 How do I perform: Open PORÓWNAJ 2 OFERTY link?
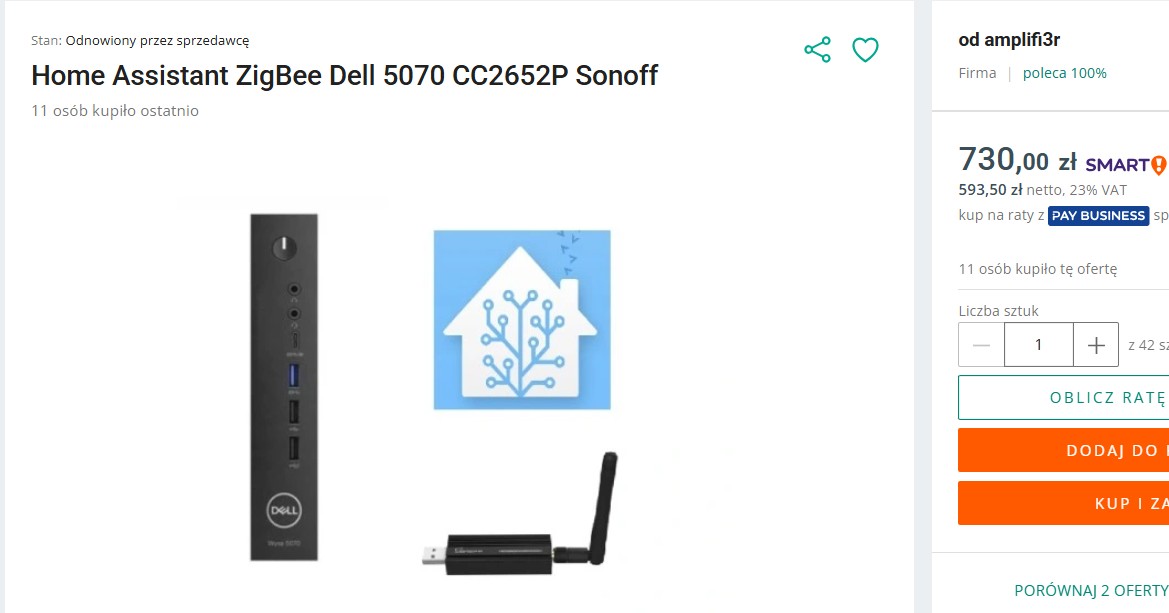coord(1091,591)
